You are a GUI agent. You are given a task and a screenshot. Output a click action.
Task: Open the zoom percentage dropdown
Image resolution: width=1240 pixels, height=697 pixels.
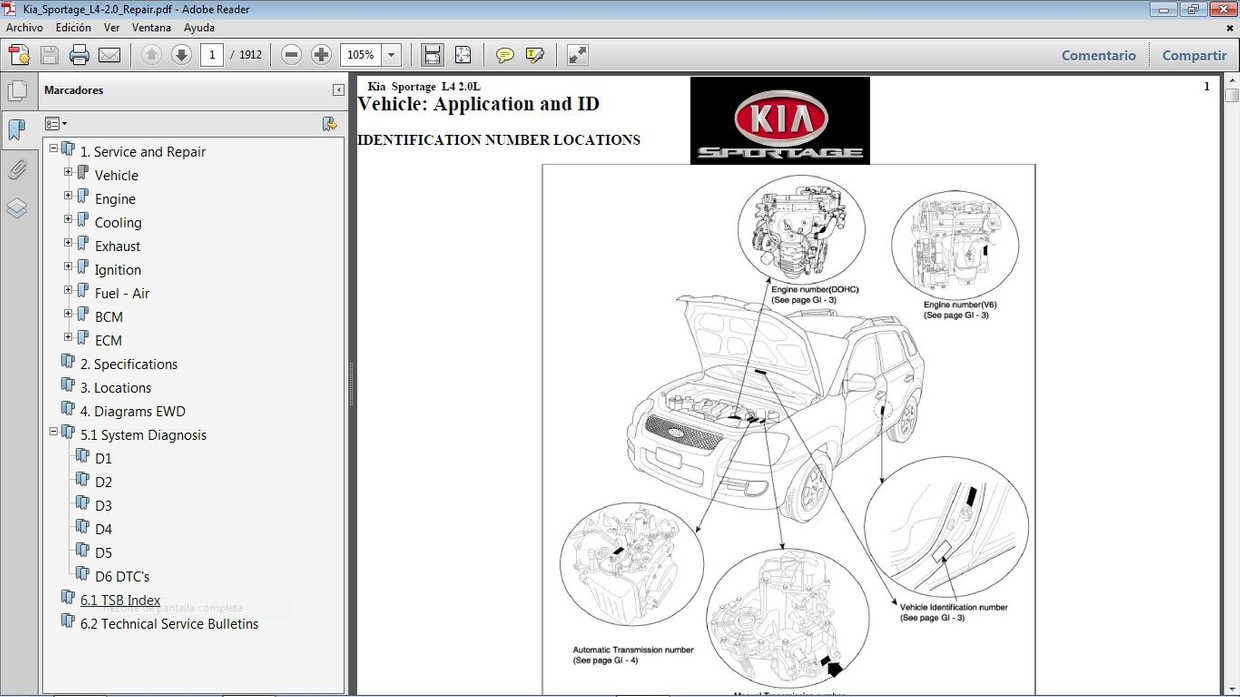coord(391,54)
